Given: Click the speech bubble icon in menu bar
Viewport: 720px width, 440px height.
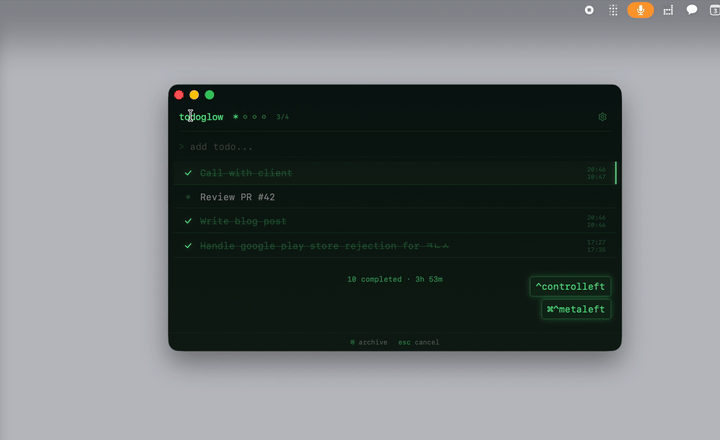Looking at the screenshot, I should [x=692, y=10].
